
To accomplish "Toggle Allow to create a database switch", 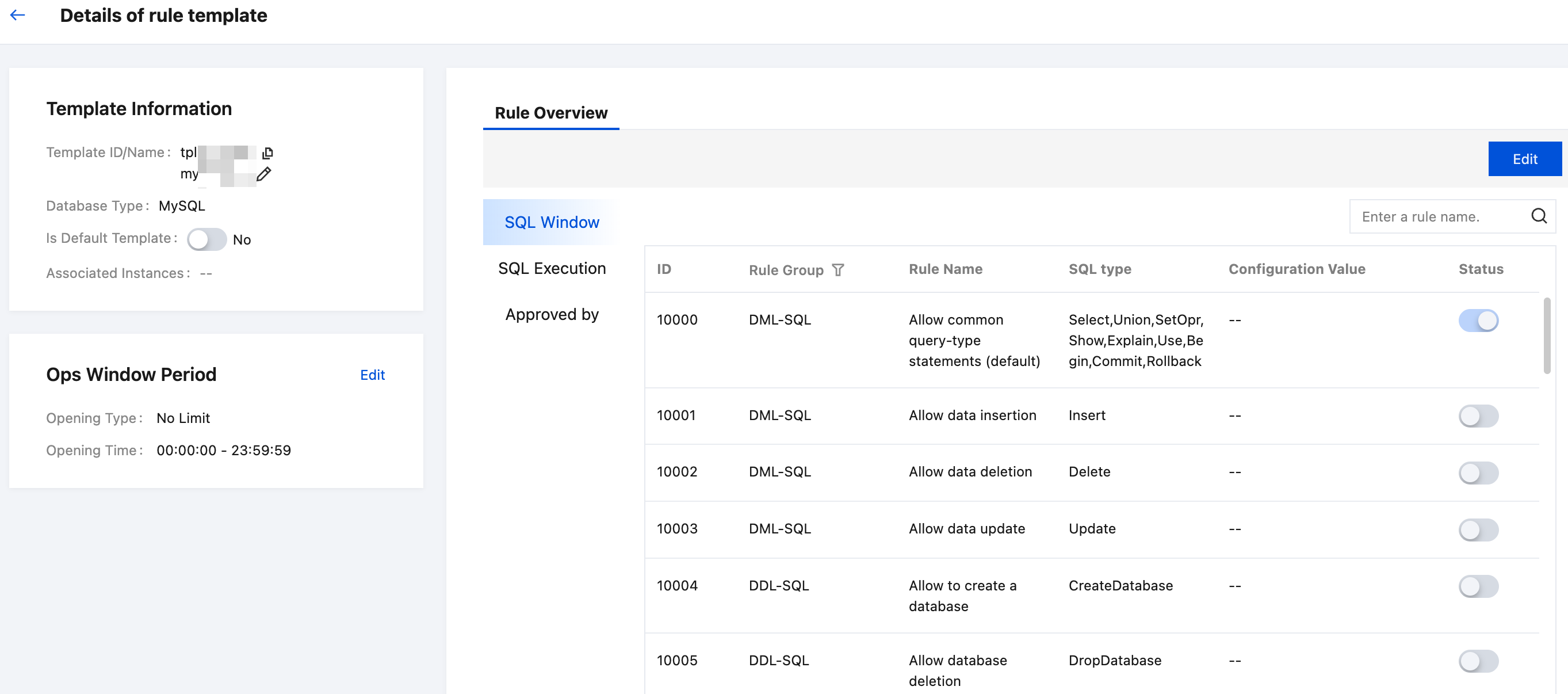I will 1478,586.
